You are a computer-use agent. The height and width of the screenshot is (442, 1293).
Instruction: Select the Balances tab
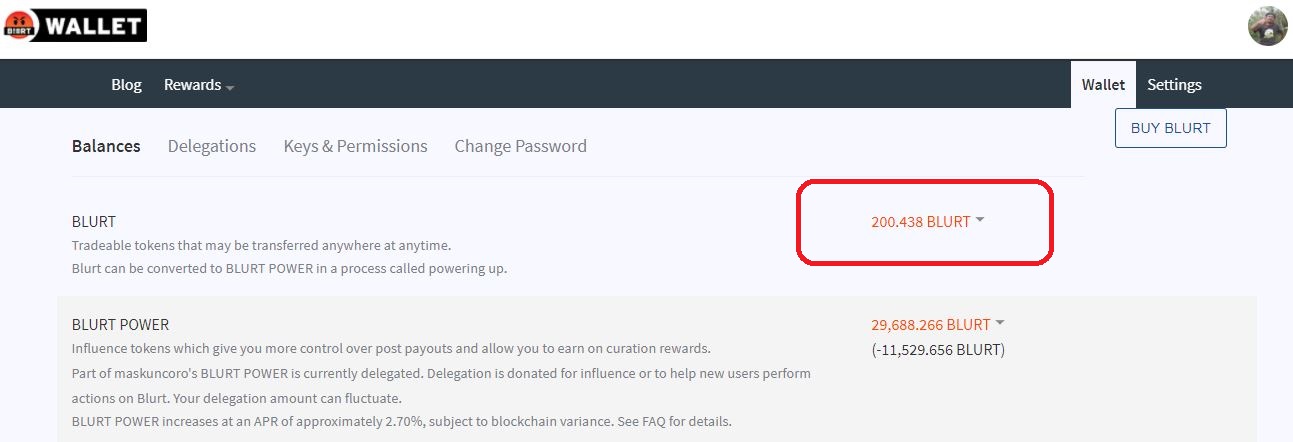pyautogui.click(x=106, y=146)
